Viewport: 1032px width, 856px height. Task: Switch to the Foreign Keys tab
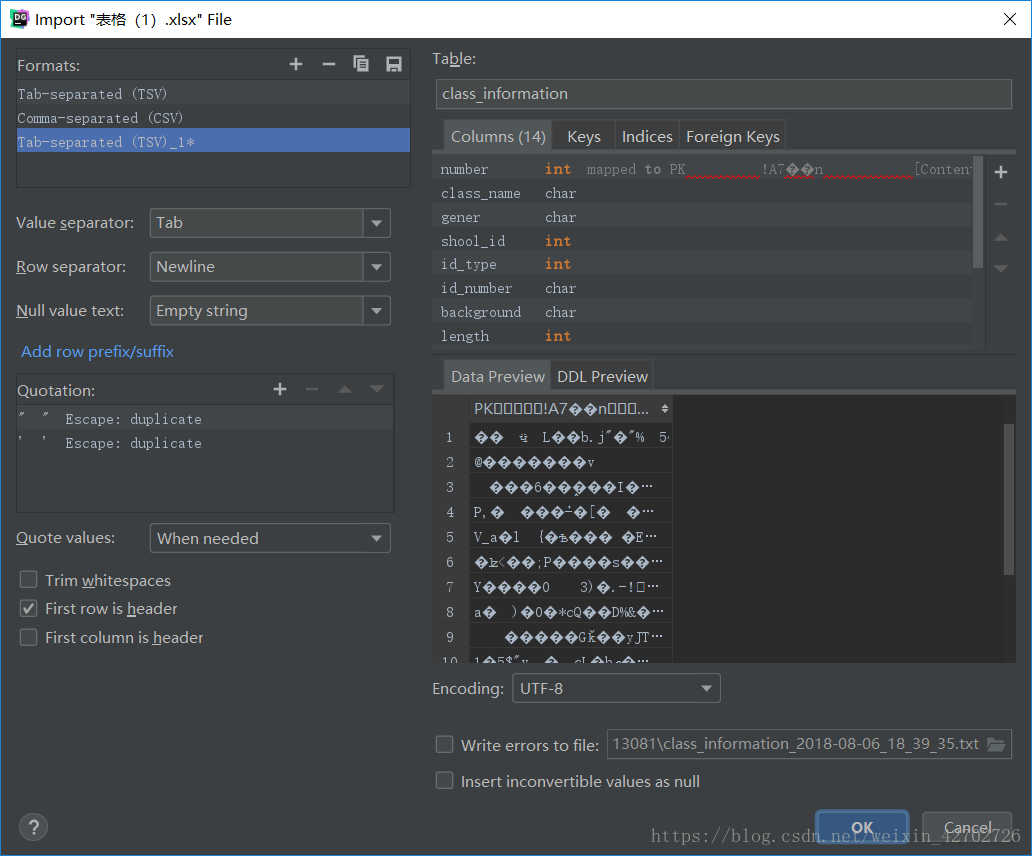[x=733, y=136]
